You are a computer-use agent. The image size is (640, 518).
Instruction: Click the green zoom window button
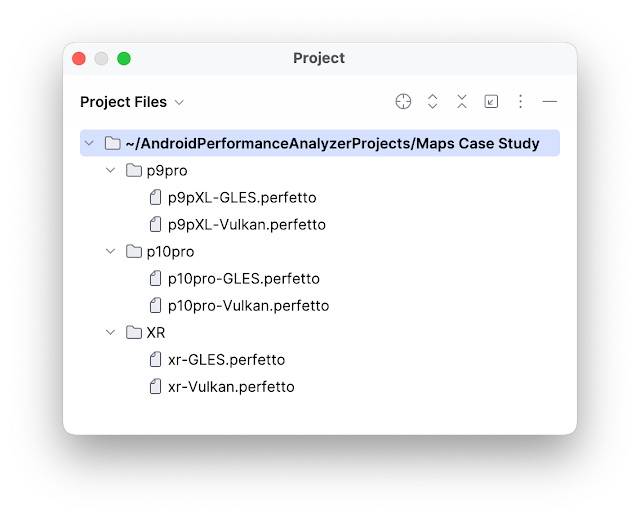124,58
